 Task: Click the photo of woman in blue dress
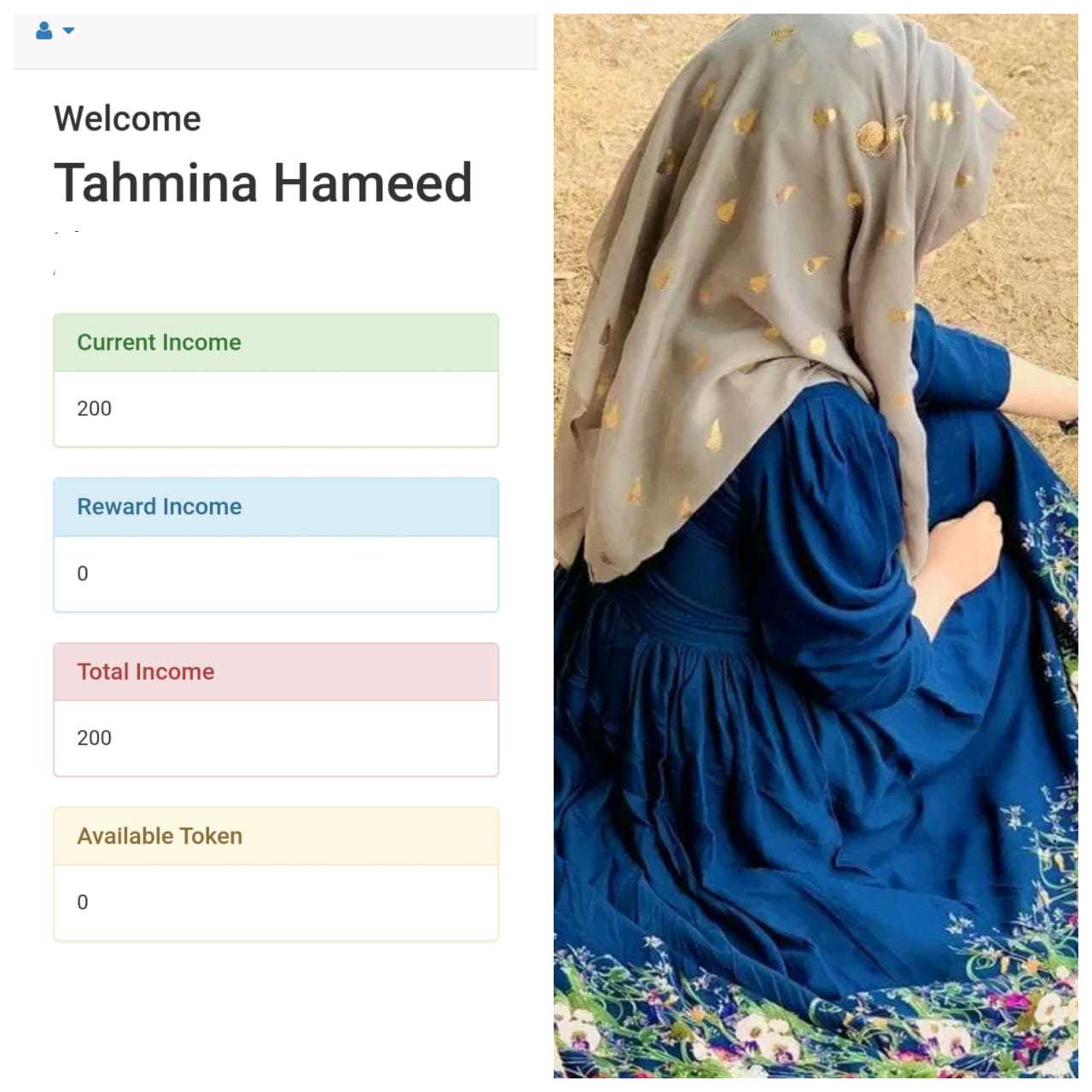pos(816,546)
